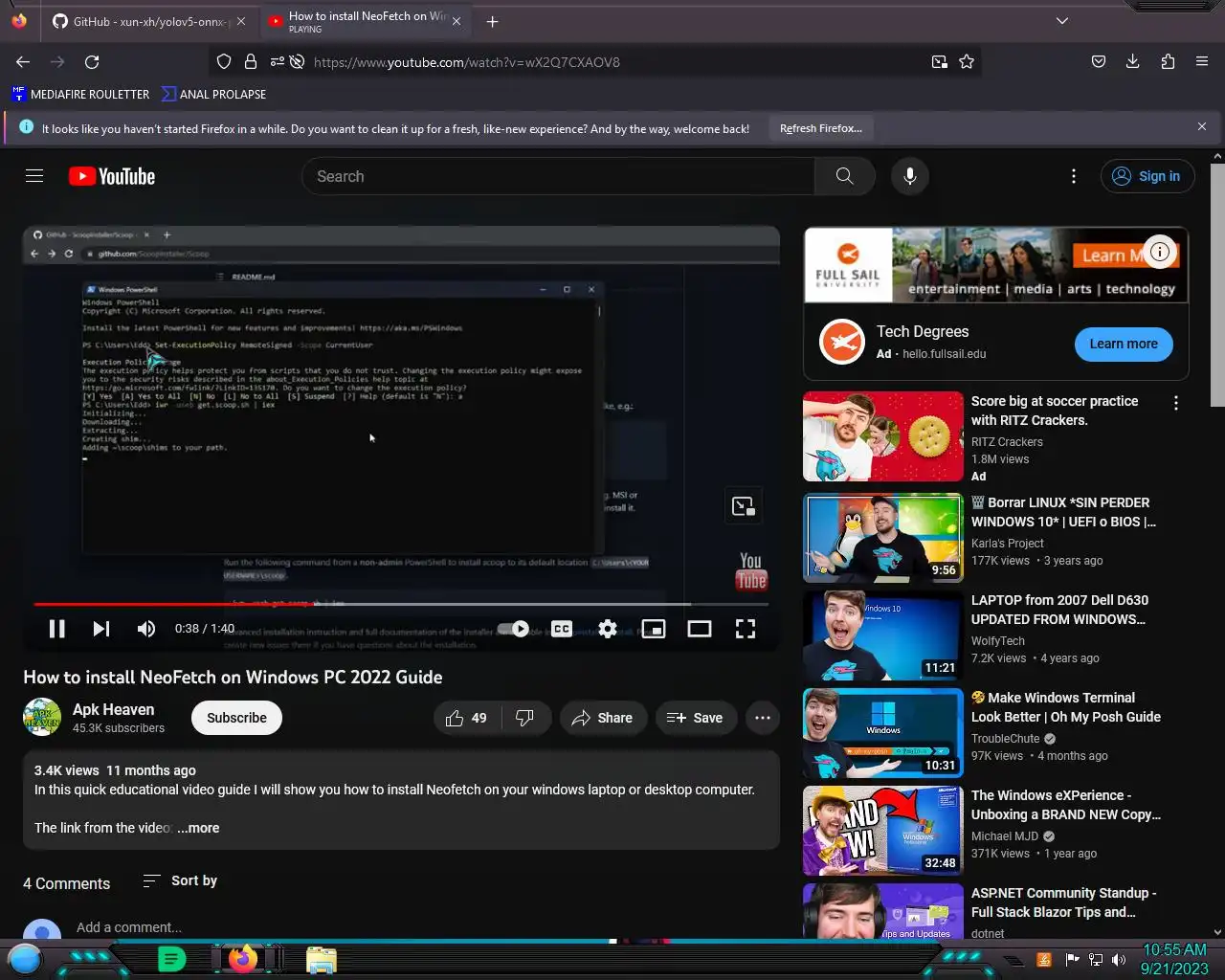Dislike the video
The width and height of the screenshot is (1225, 980).
pos(524,718)
